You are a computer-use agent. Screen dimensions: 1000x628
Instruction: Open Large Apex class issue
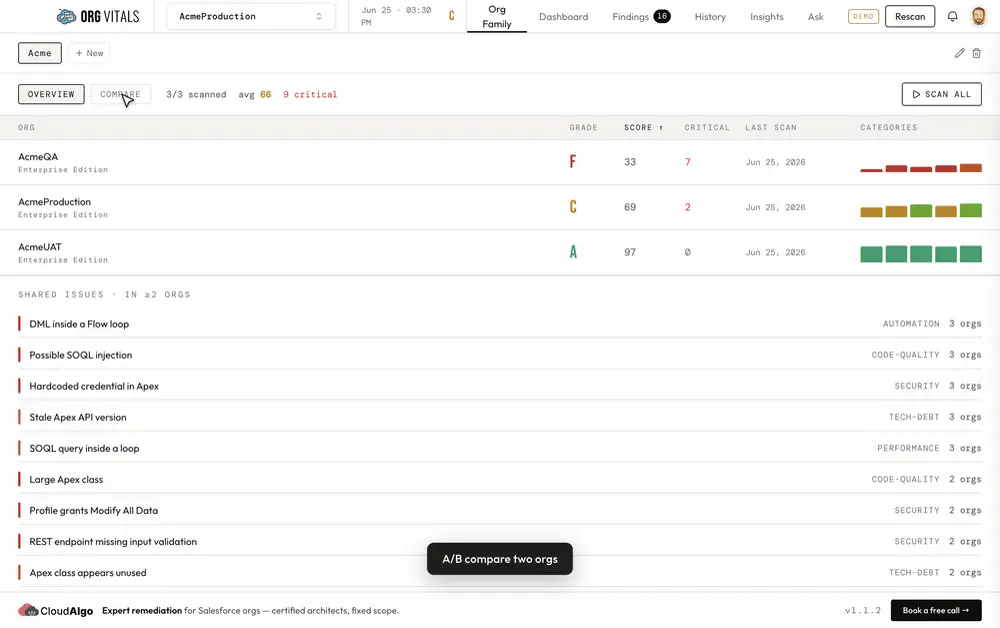click(500, 479)
